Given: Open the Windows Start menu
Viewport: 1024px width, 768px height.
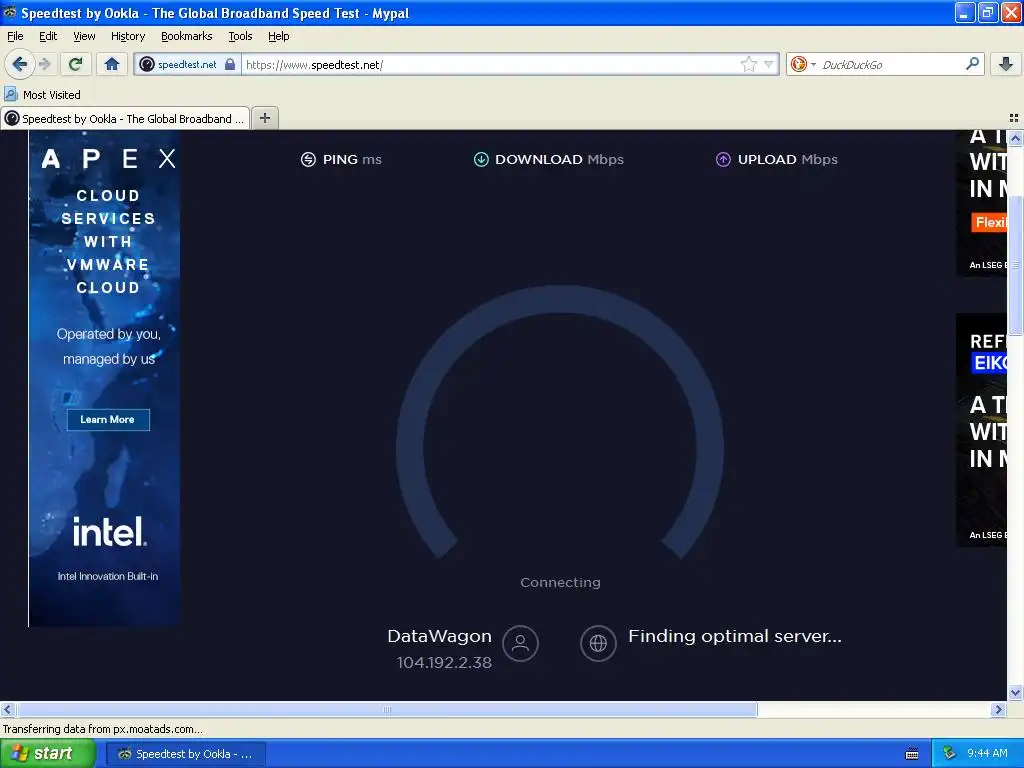Looking at the screenshot, I should (x=48, y=753).
